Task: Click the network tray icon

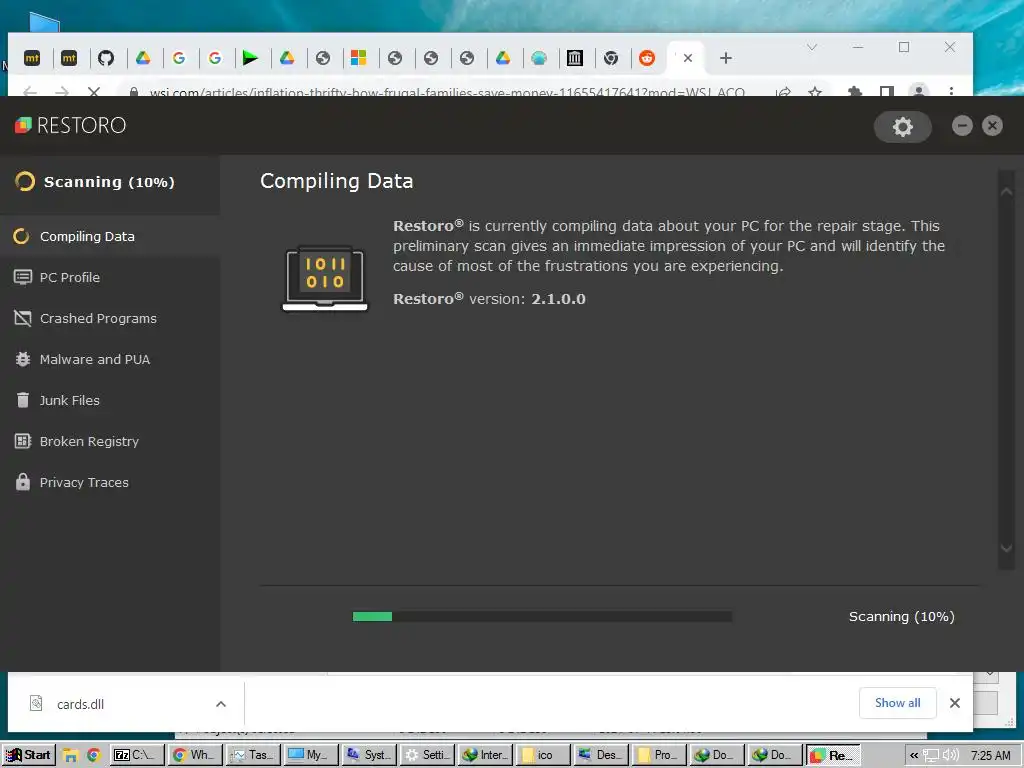Action: 931,756
